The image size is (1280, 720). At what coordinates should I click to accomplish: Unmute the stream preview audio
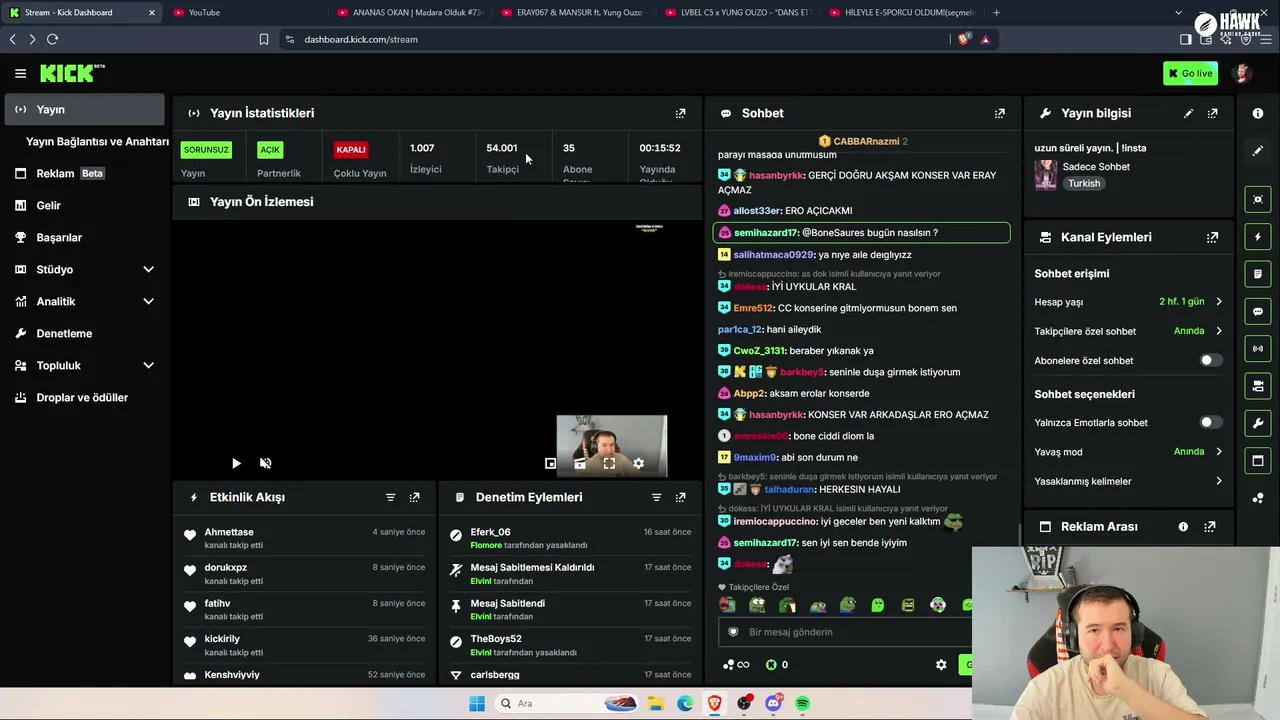[266, 463]
